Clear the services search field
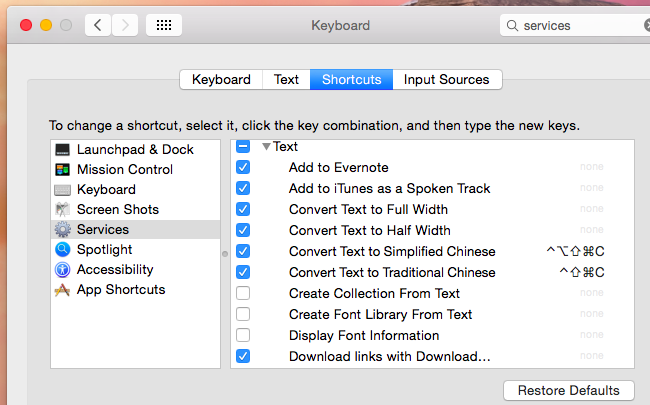This screenshot has width=650, height=405. click(x=647, y=26)
